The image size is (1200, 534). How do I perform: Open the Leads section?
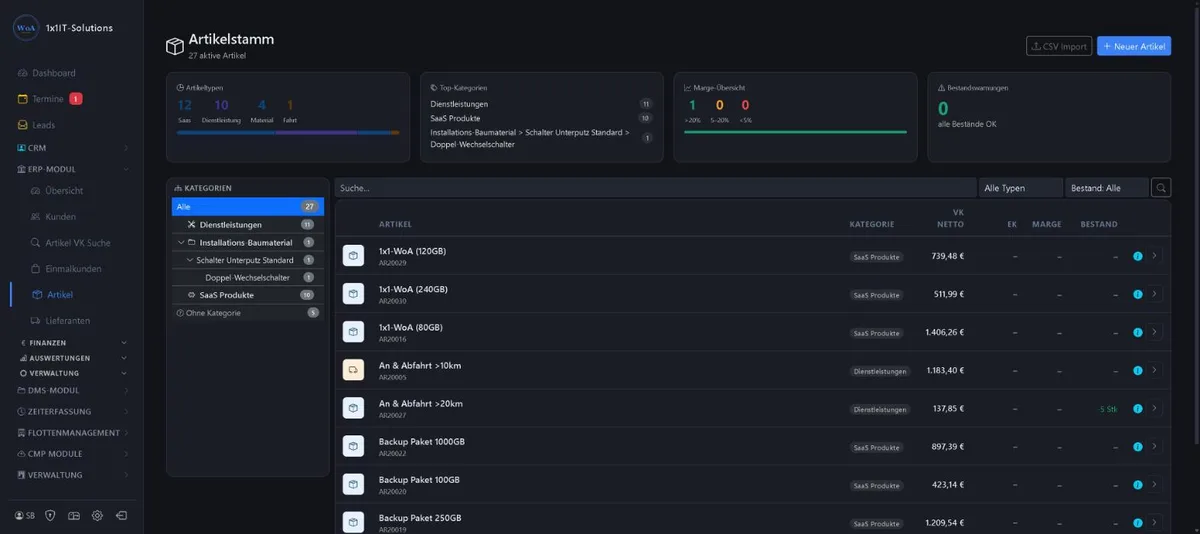coord(36,125)
